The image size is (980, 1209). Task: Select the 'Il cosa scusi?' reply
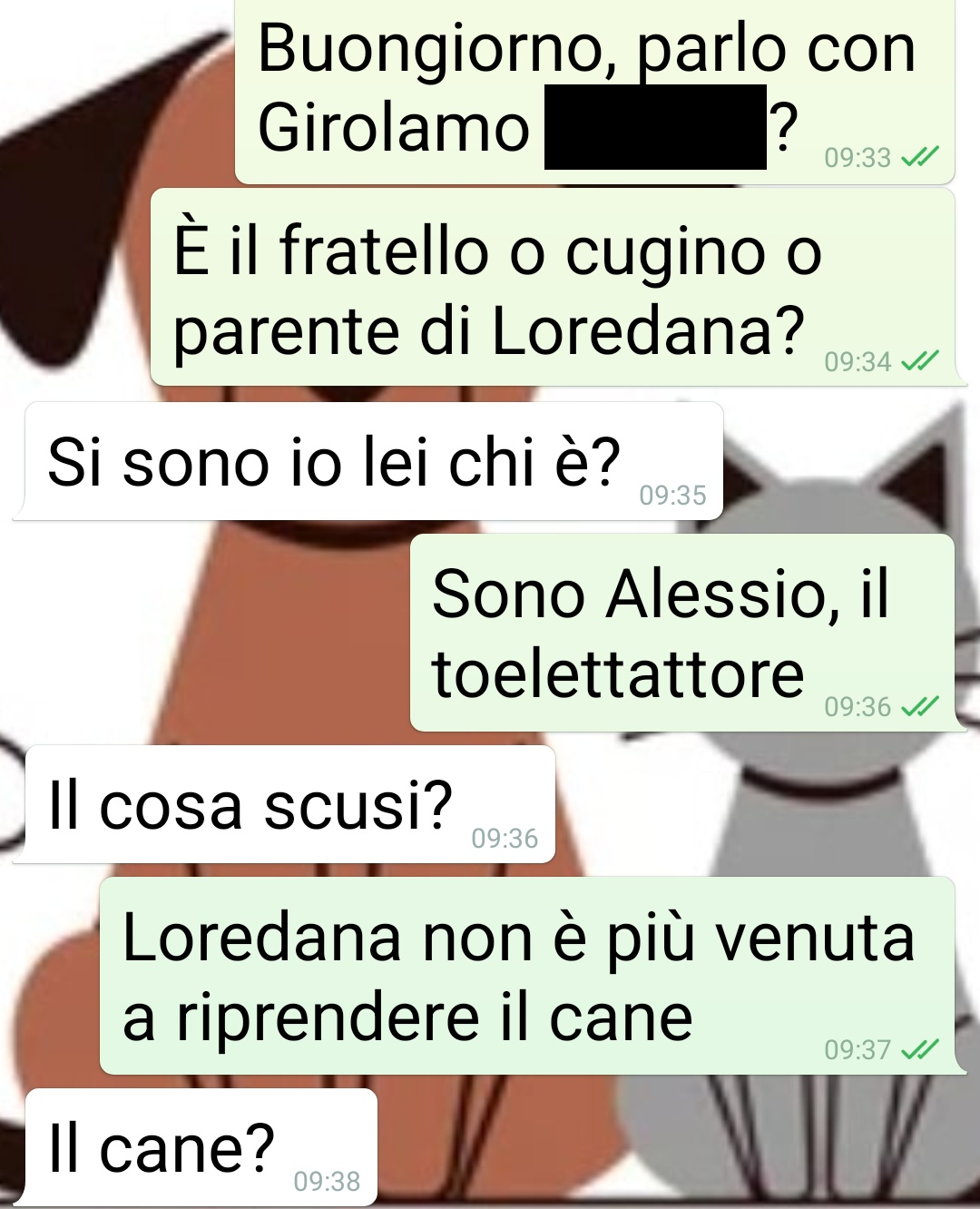pos(289,804)
